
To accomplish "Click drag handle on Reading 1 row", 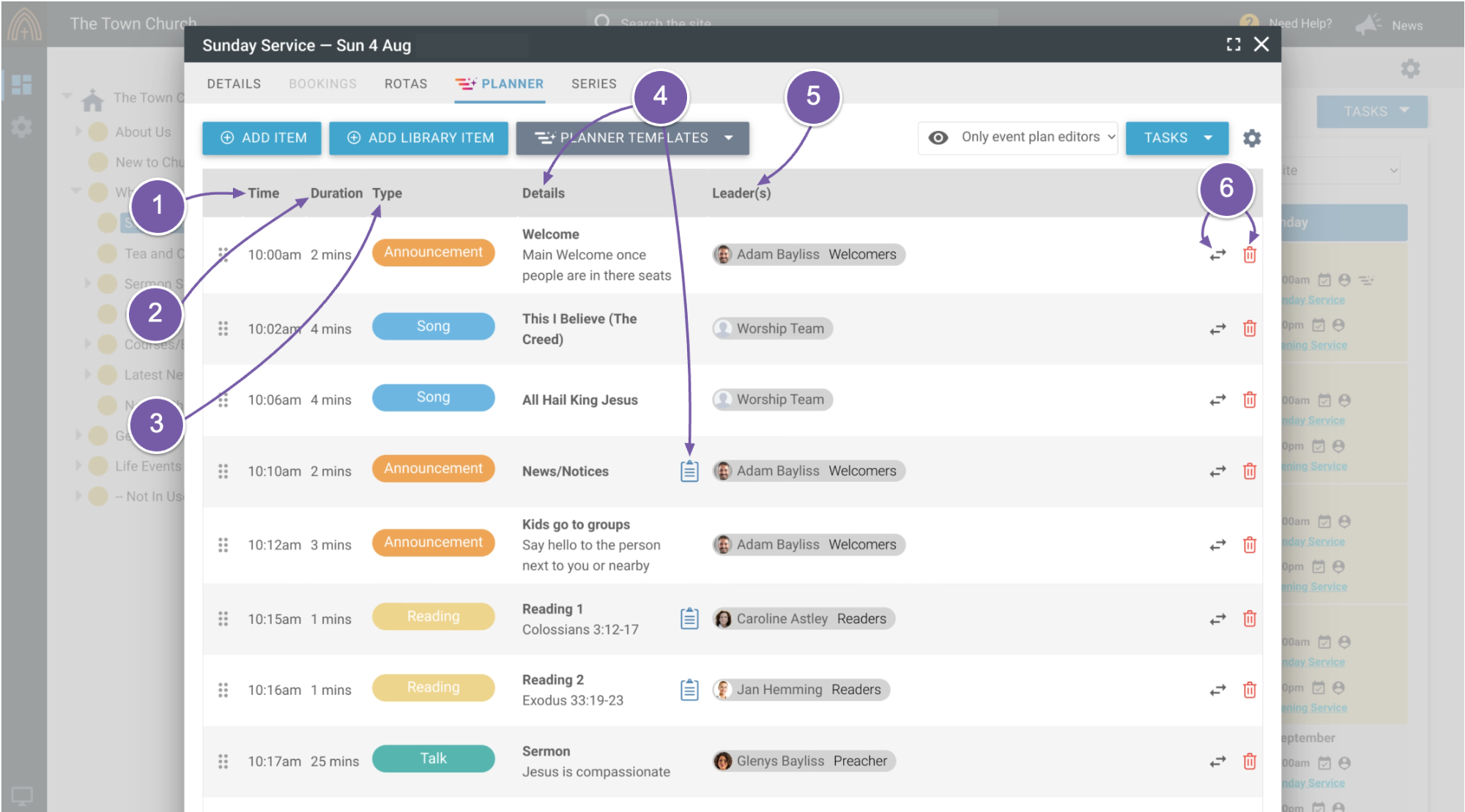I will click(x=223, y=619).
